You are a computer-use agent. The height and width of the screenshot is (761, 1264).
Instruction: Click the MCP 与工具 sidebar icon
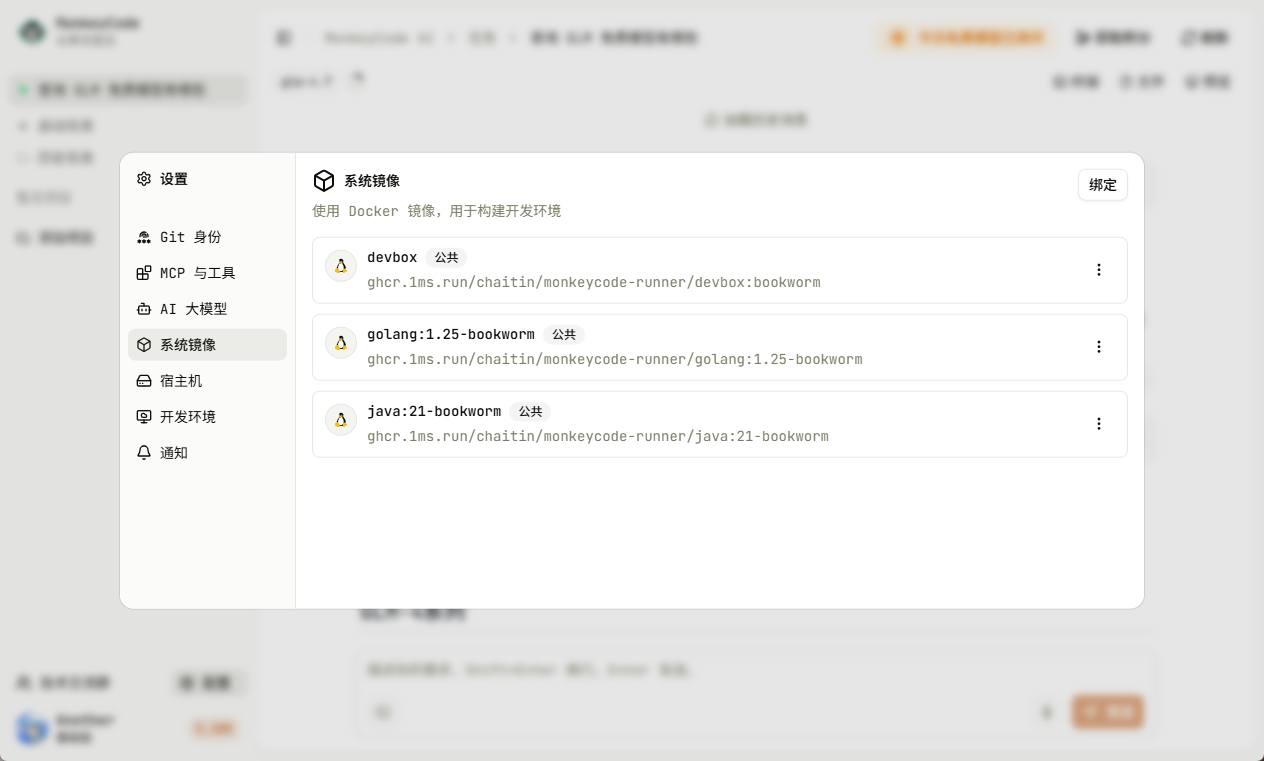pyautogui.click(x=144, y=272)
